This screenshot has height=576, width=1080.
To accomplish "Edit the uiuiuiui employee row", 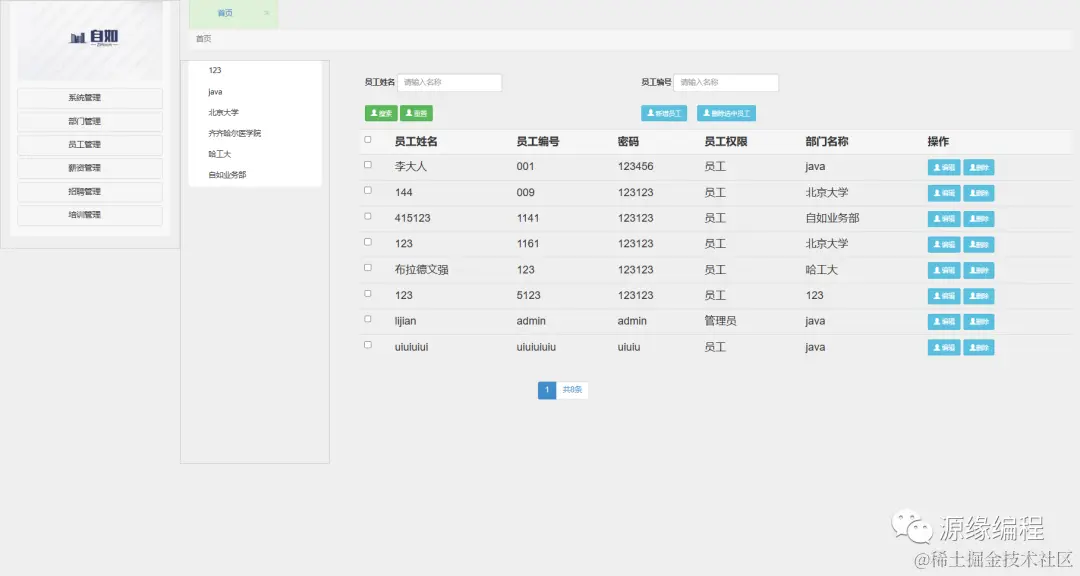I will click(944, 347).
